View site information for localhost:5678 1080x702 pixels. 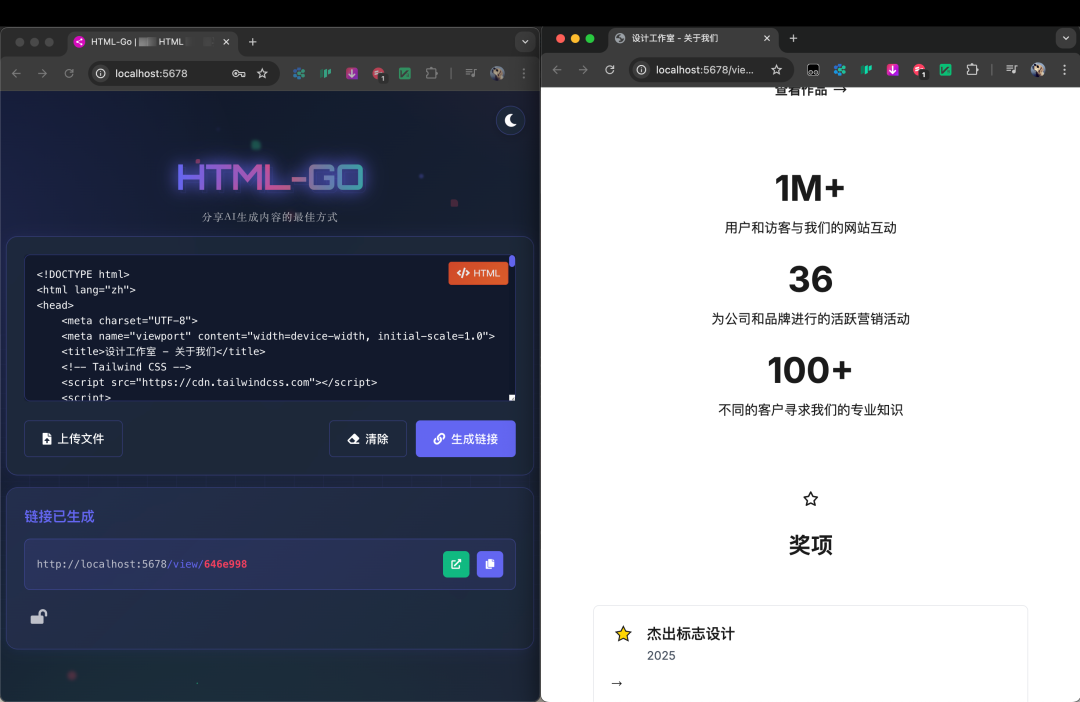[x=101, y=73]
